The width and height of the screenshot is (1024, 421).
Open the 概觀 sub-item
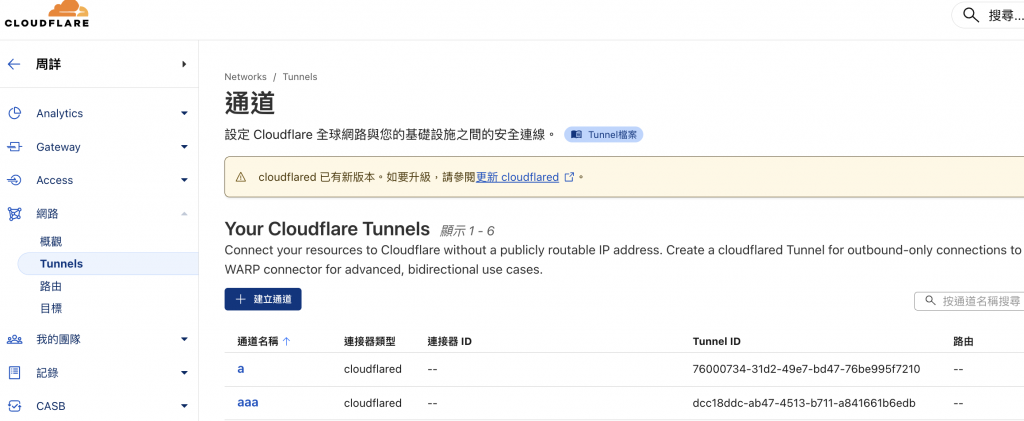51,242
